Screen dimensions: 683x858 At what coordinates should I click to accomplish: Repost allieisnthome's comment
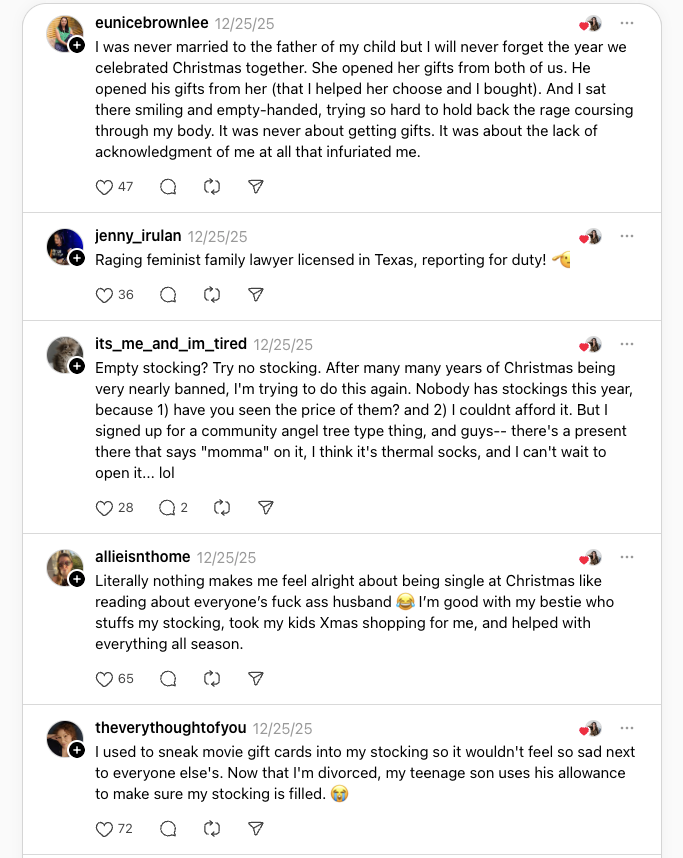tap(212, 679)
